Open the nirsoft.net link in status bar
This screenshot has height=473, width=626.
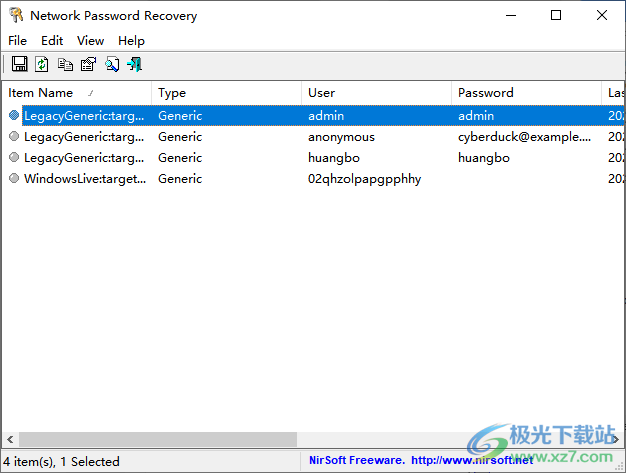pyautogui.click(x=472, y=460)
